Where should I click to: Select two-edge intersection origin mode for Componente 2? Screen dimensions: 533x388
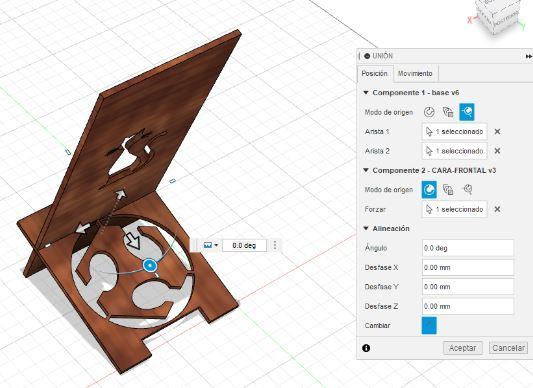[468, 189]
